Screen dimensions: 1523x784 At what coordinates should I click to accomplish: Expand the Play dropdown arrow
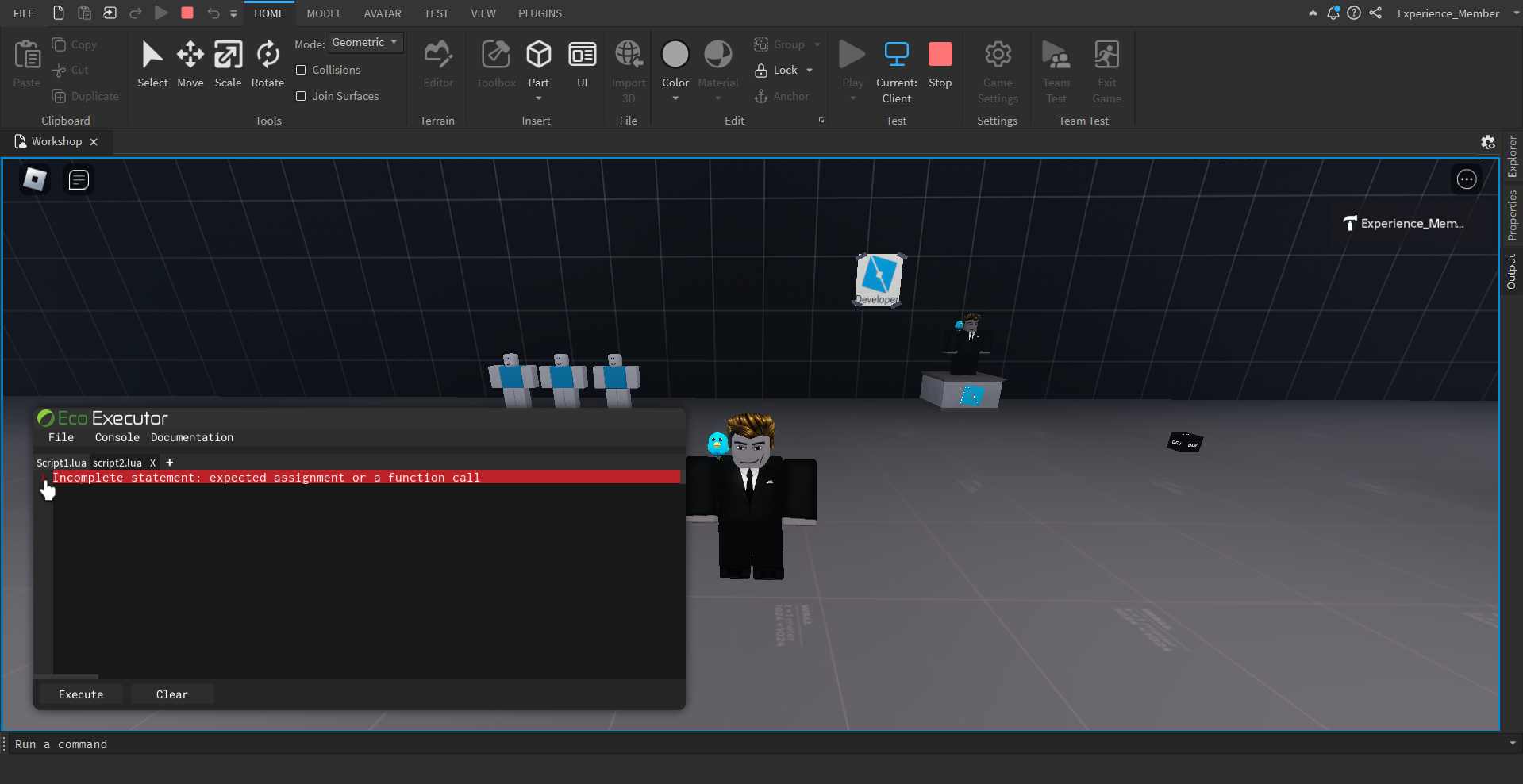tap(853, 99)
